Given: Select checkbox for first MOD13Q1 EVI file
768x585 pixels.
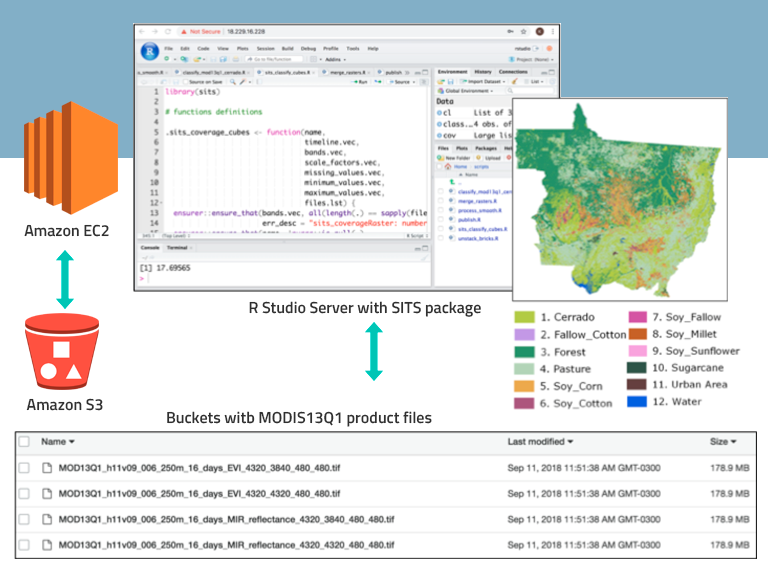Looking at the screenshot, I should [24, 467].
